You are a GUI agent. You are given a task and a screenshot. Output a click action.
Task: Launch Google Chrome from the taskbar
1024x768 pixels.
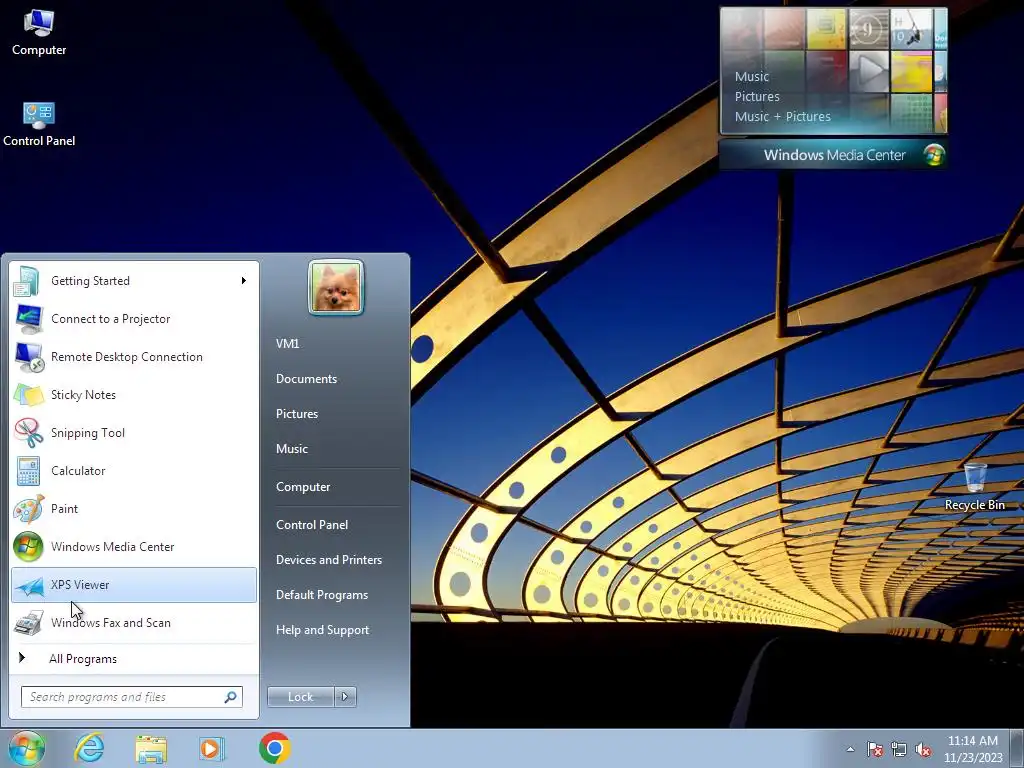(274, 748)
